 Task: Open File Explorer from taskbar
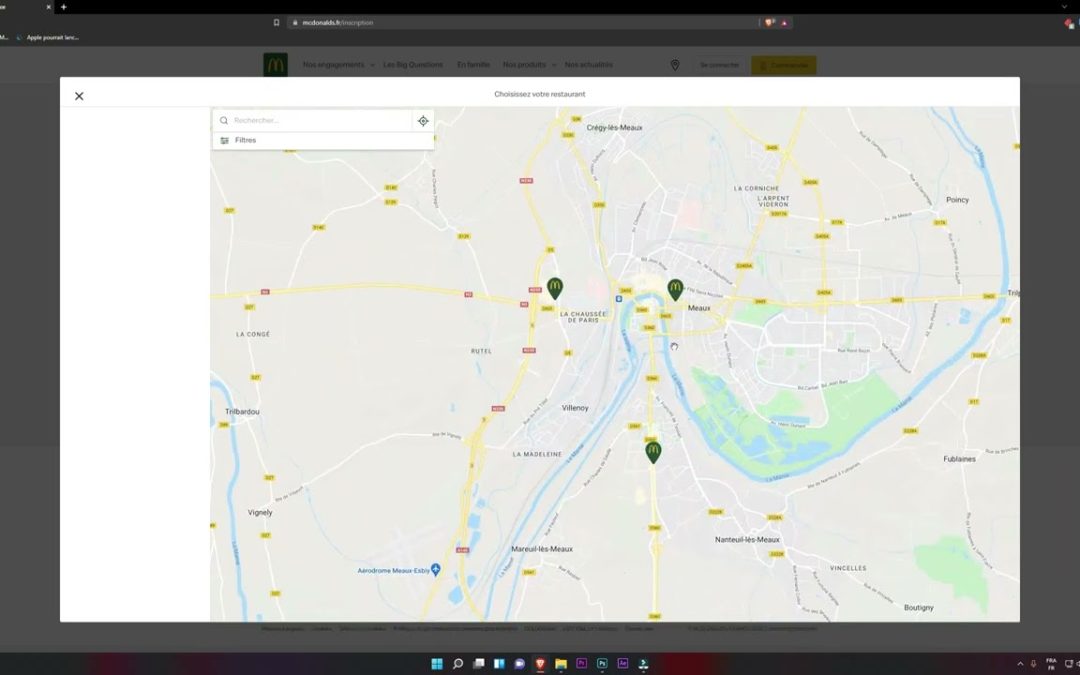[x=561, y=663]
